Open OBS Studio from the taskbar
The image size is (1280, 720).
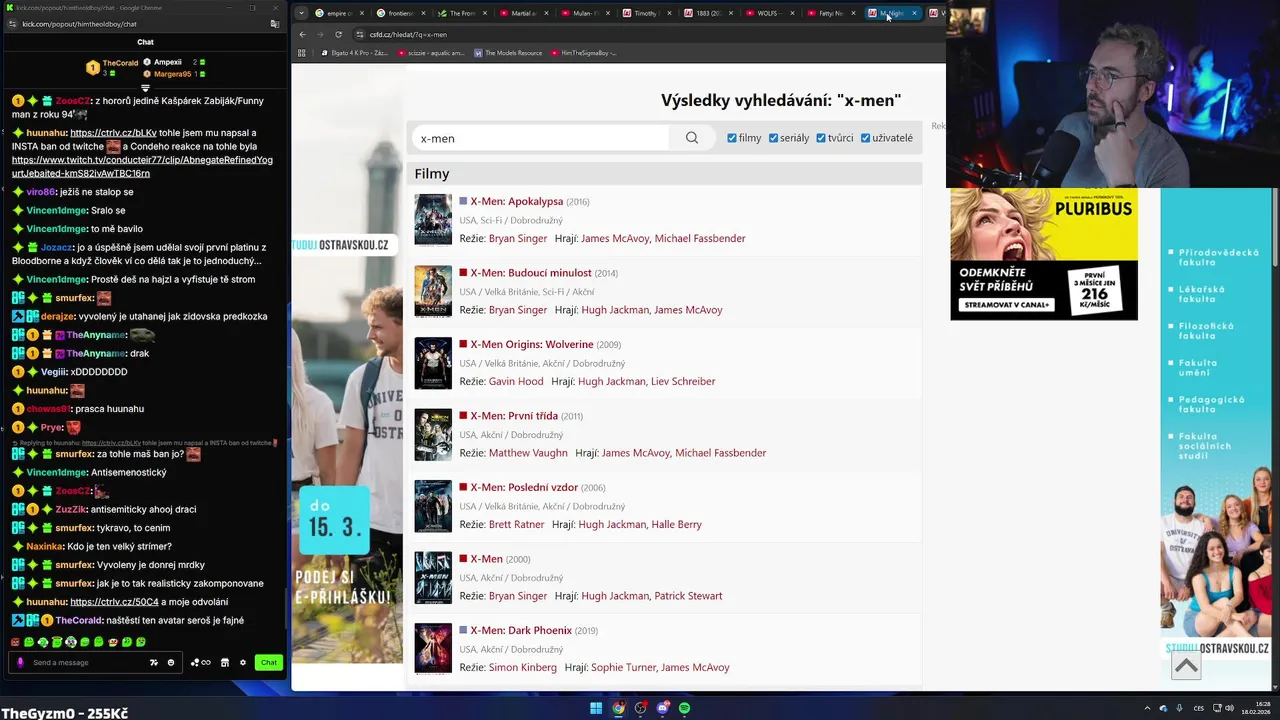click(x=641, y=708)
